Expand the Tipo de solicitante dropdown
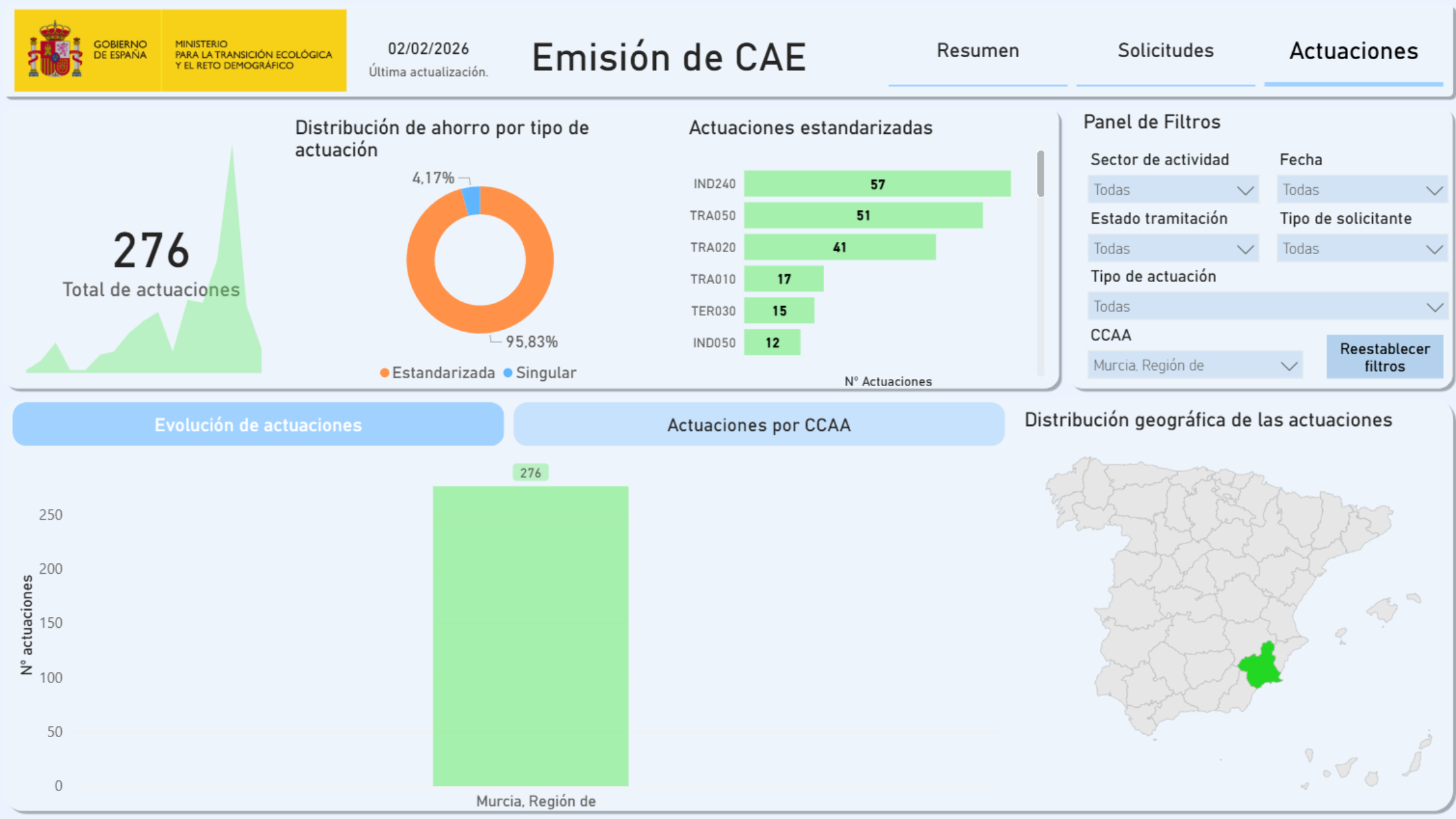The width and height of the screenshot is (1456, 819). [x=1362, y=248]
